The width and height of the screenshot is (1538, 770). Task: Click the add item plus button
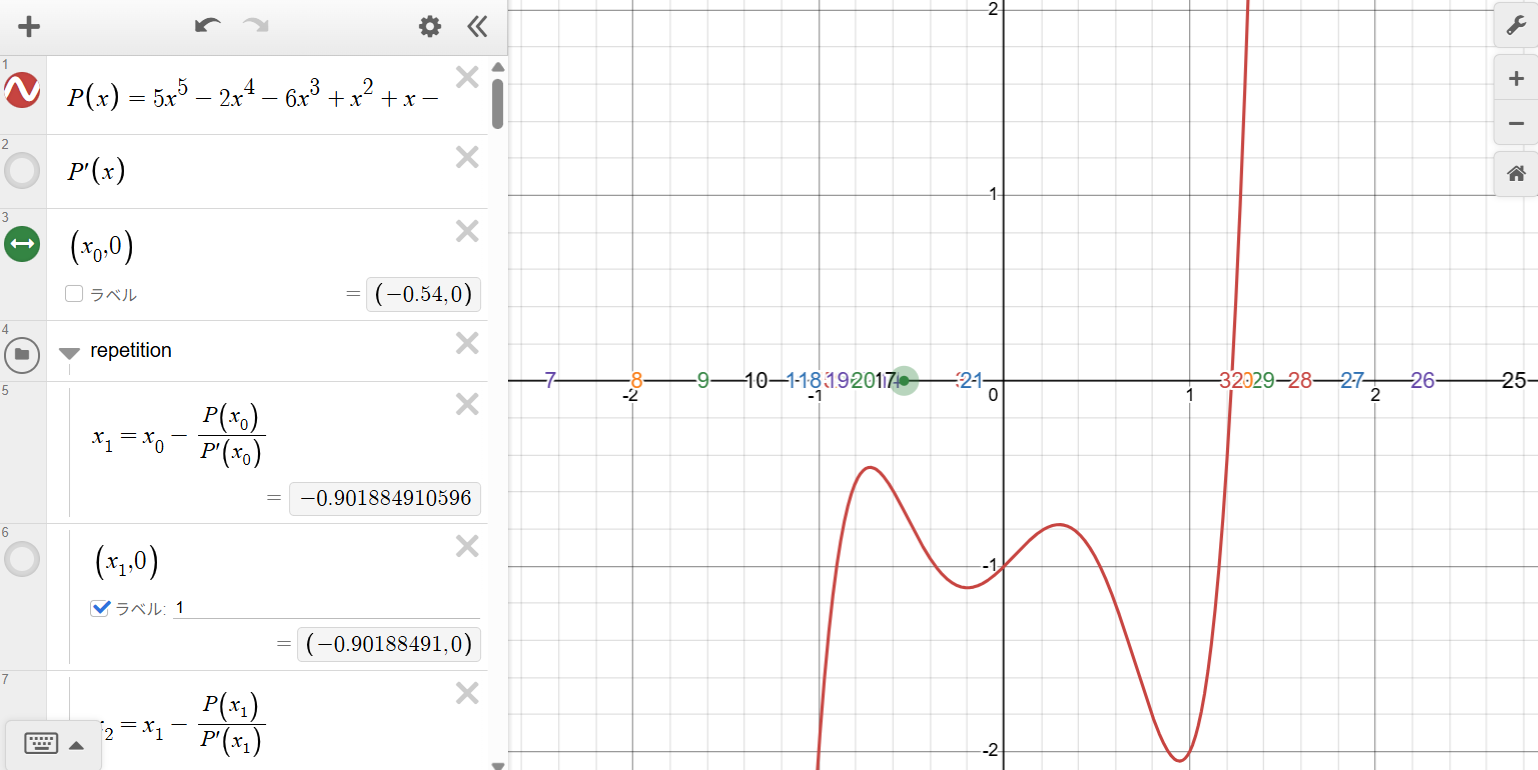(29, 27)
